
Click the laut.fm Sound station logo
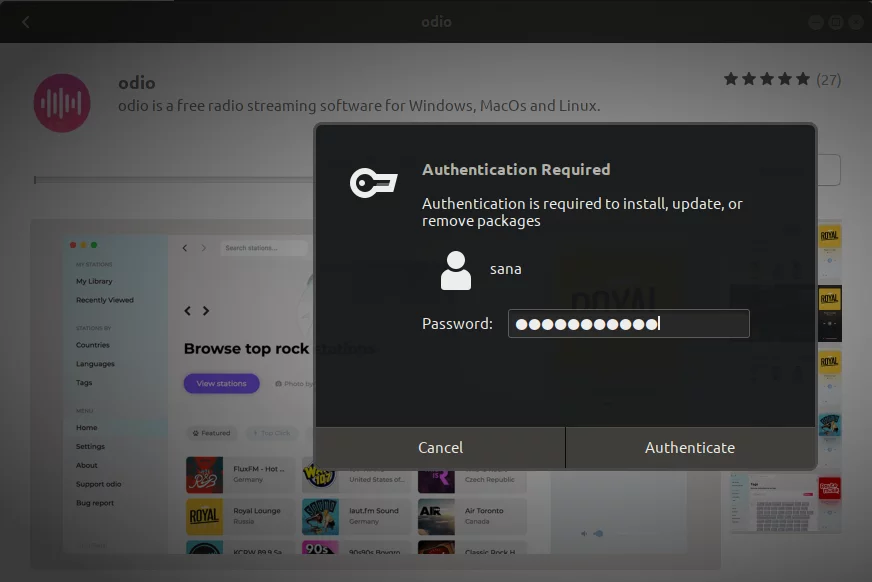point(320,517)
